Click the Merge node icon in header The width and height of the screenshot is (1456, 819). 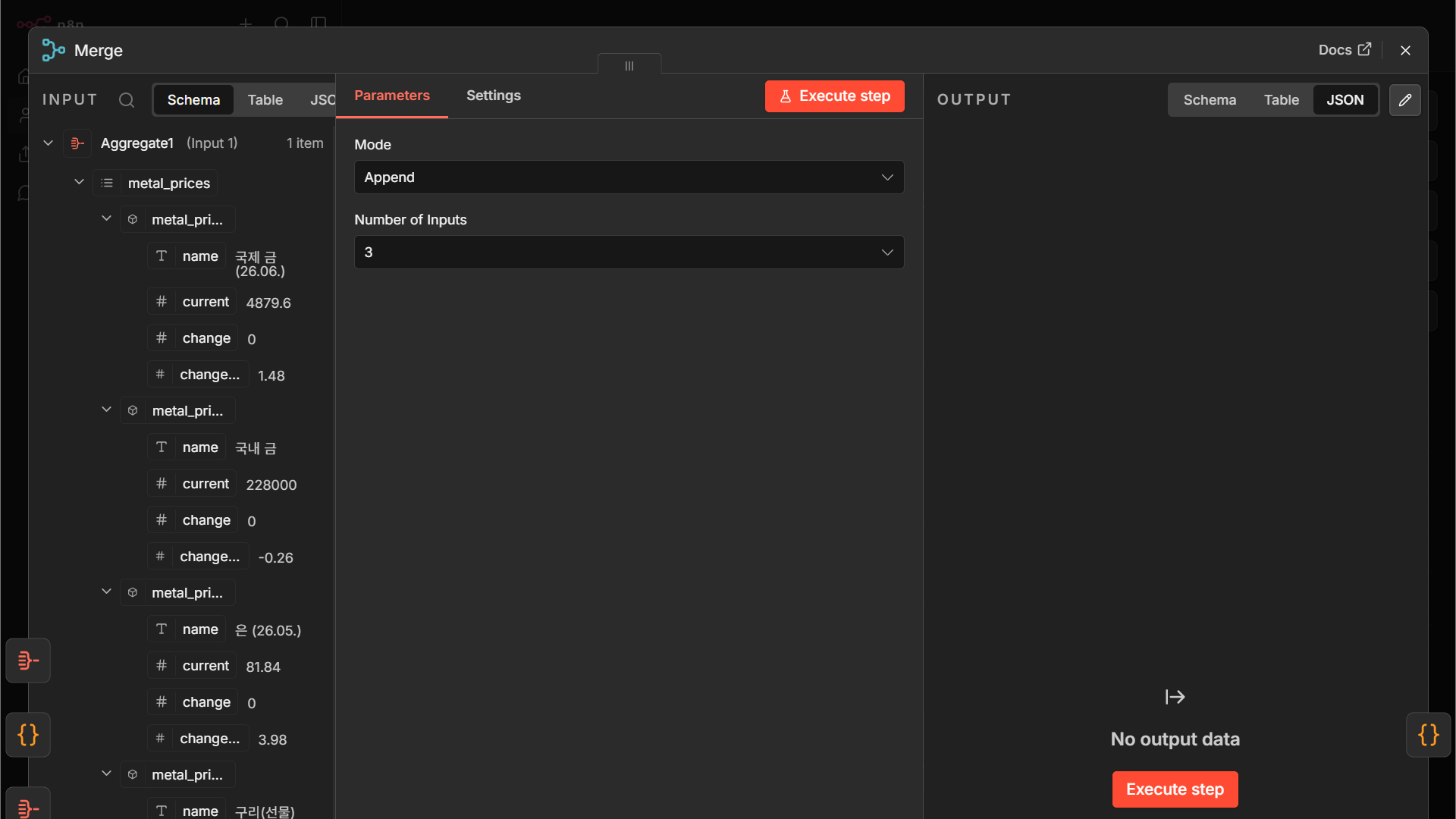pos(53,50)
